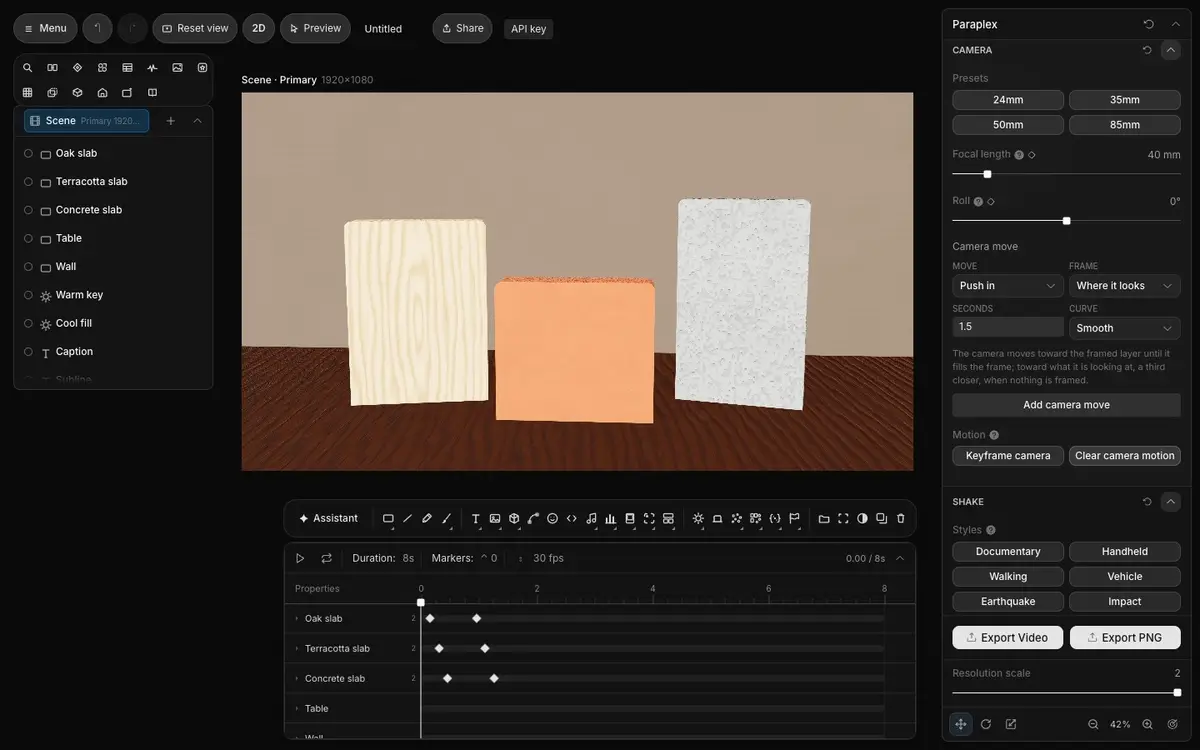The height and width of the screenshot is (750, 1200).
Task: Insert a bar chart layer
Action: pyautogui.click(x=610, y=518)
